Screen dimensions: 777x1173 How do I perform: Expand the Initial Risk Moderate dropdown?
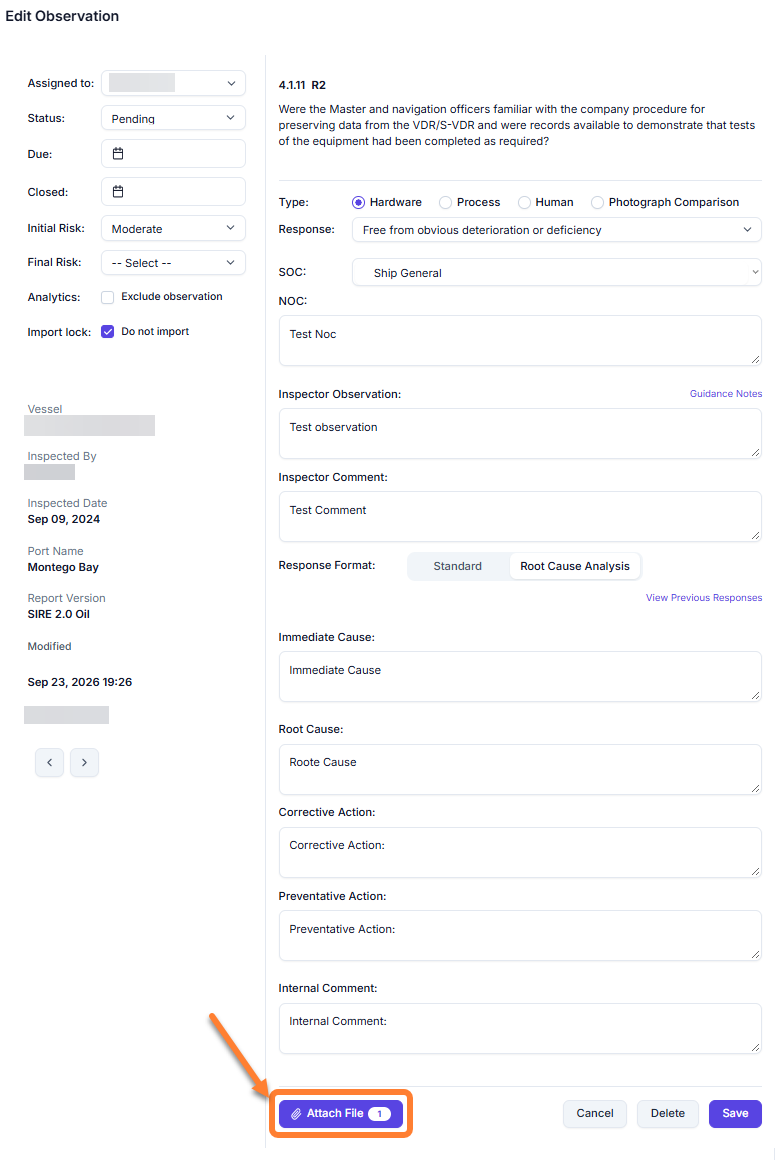click(173, 228)
